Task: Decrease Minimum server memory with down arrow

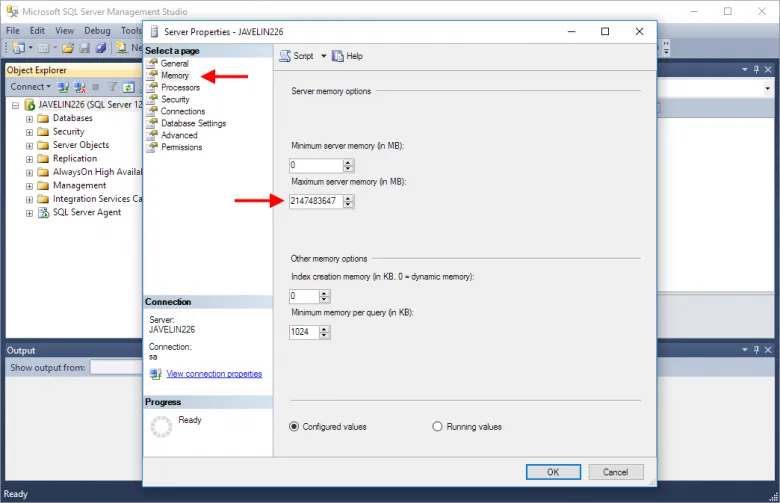Action: click(x=348, y=169)
